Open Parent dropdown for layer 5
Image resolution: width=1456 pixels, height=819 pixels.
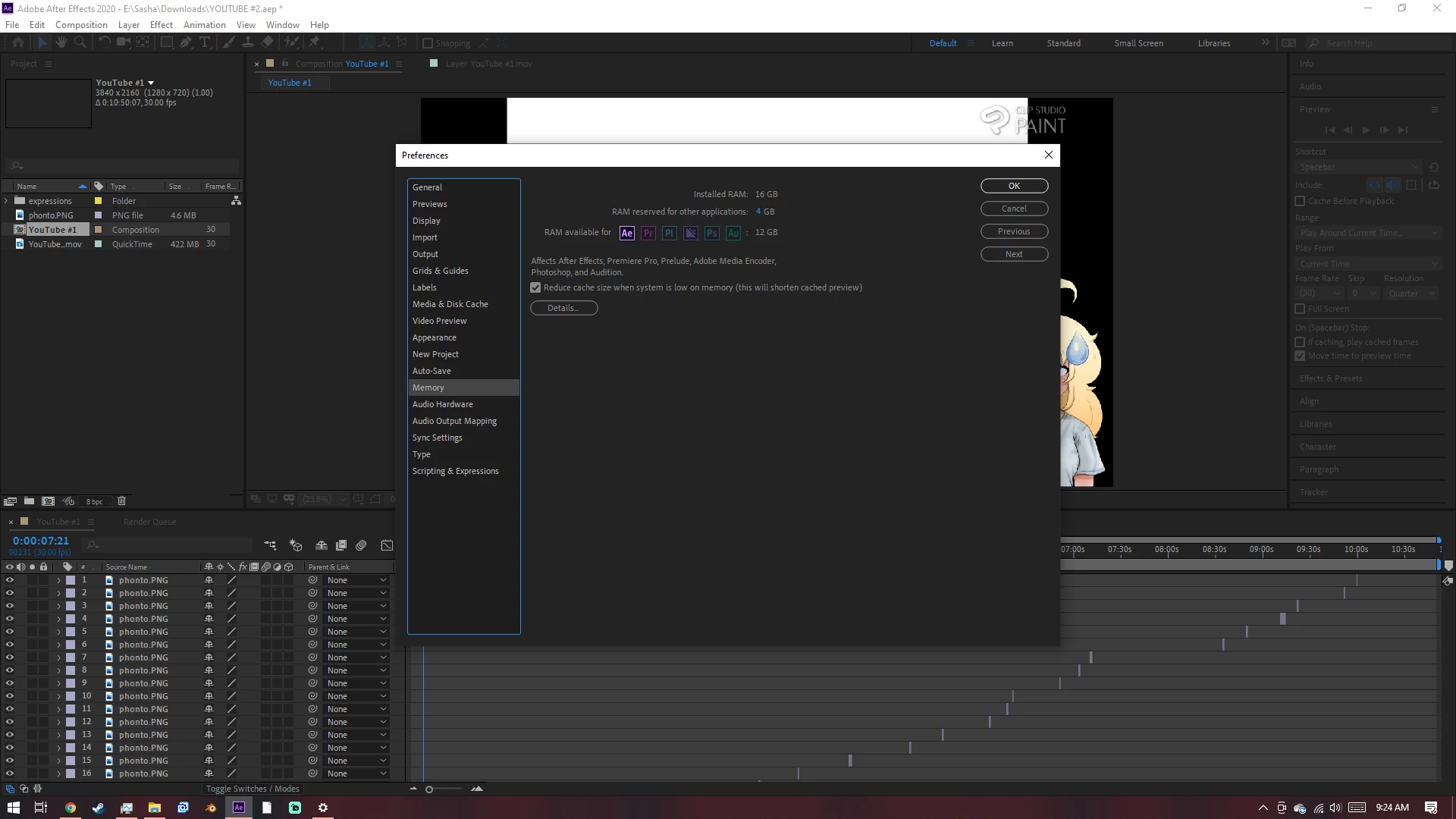(356, 632)
